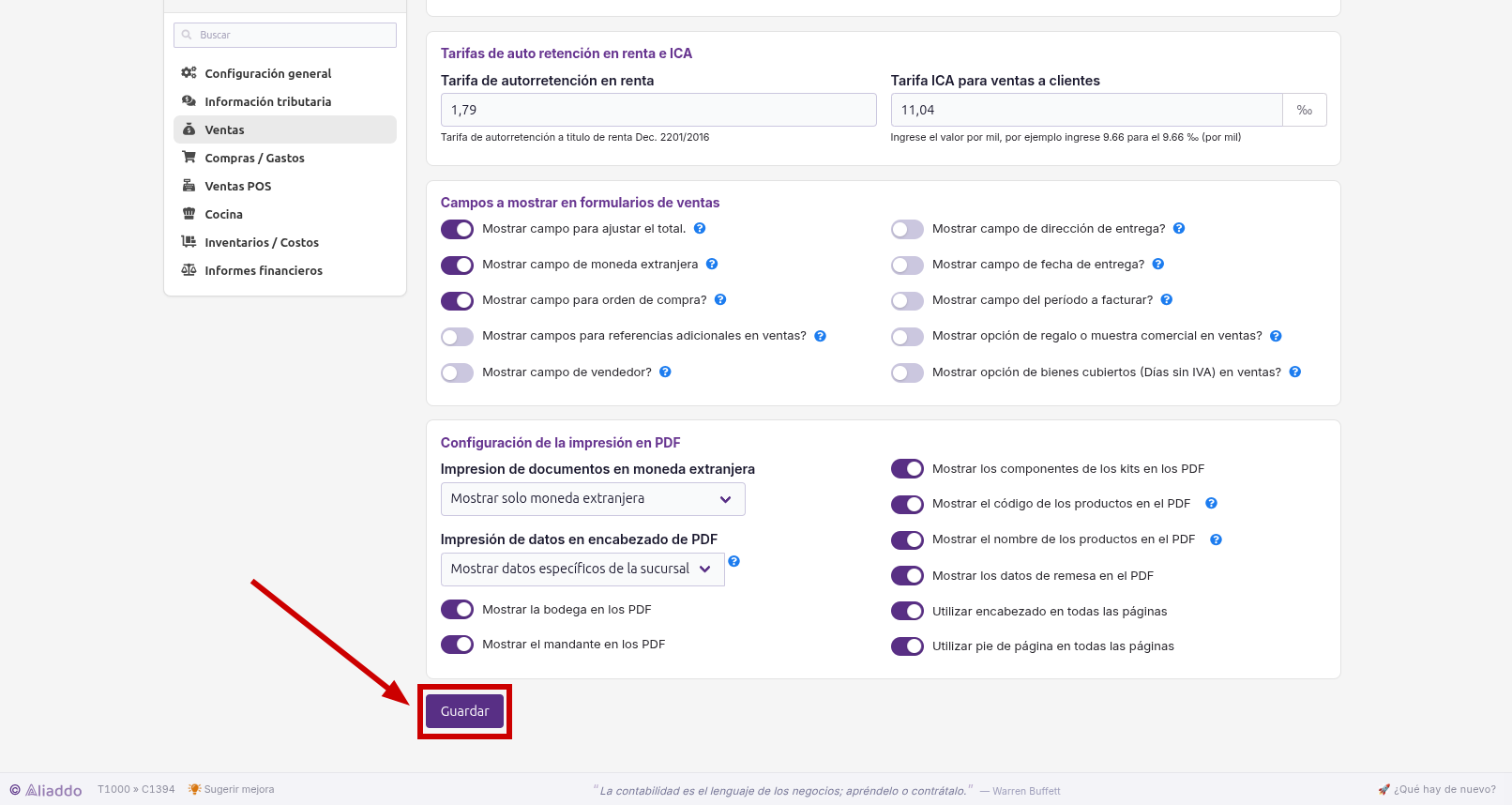Image resolution: width=1512 pixels, height=805 pixels.
Task: Toggle 'Mostrar los datos de remesa en el PDF'
Action: click(x=908, y=576)
